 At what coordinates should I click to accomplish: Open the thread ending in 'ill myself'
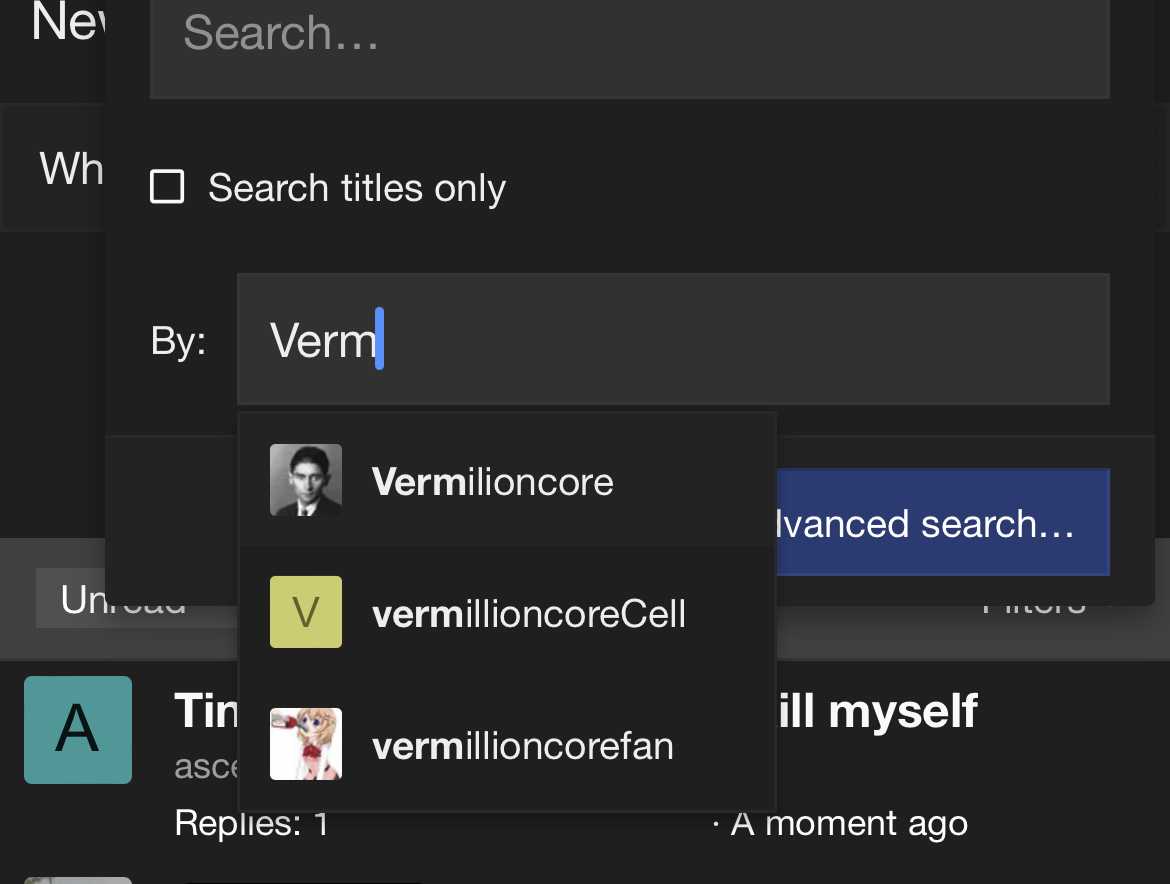coord(877,711)
